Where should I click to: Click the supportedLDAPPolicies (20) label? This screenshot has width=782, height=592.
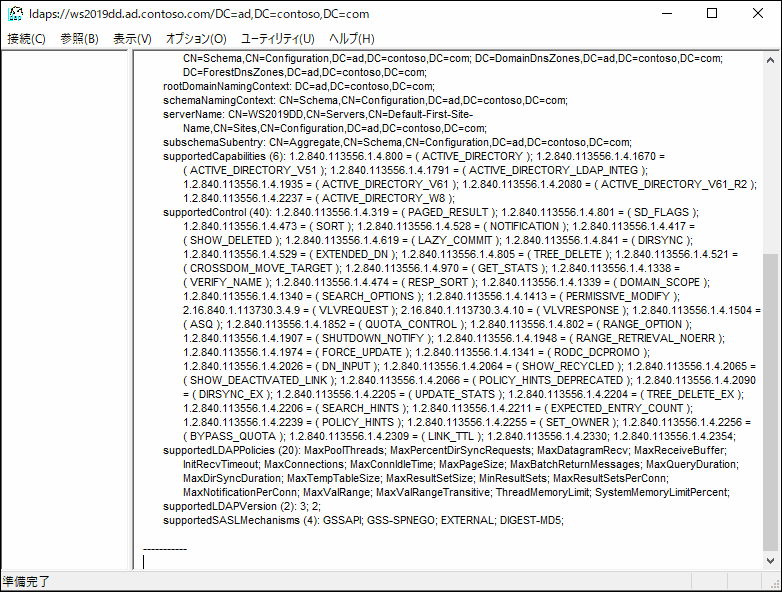(232, 450)
